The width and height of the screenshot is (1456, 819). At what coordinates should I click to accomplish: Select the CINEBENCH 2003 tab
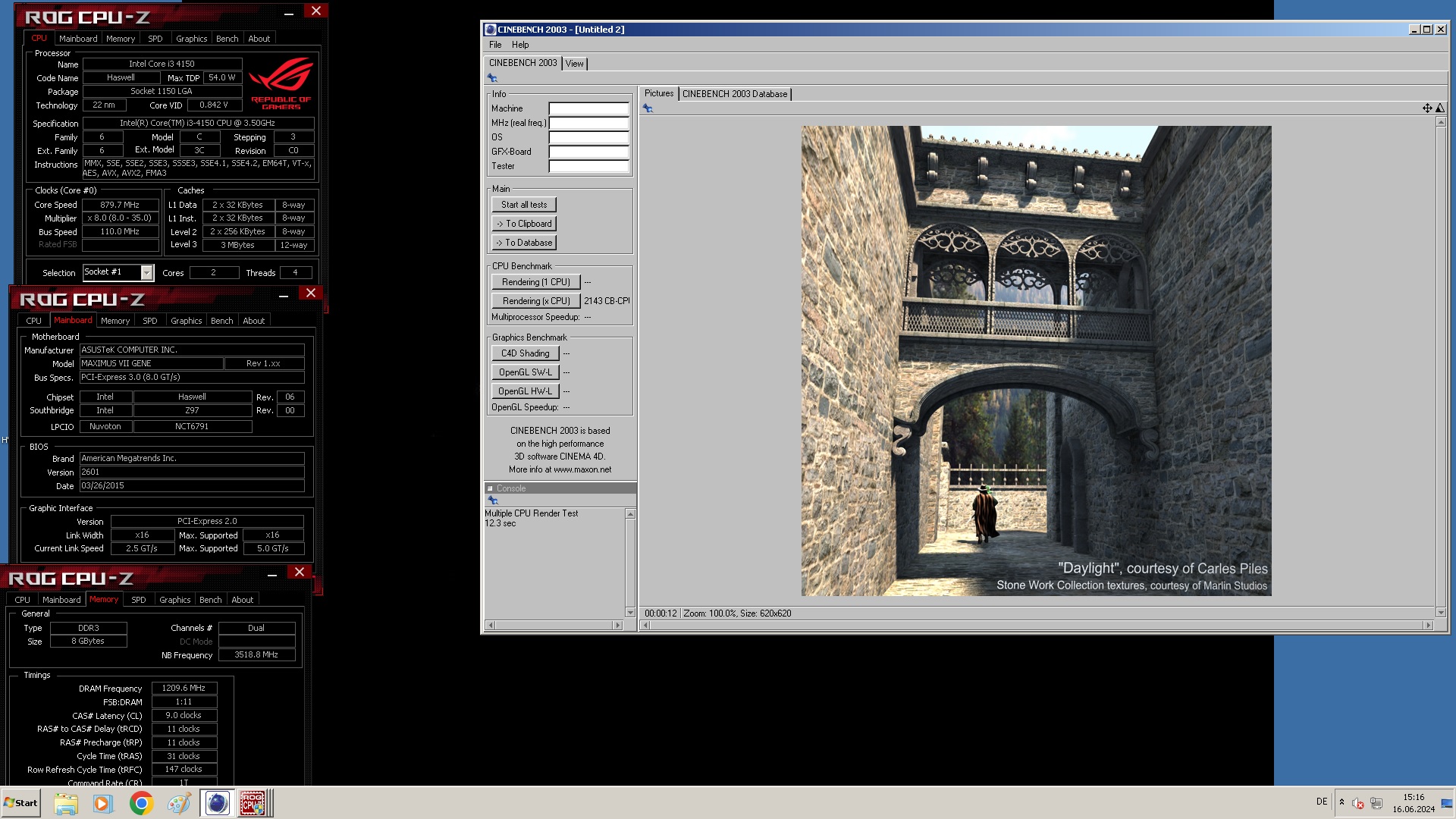pyautogui.click(x=523, y=63)
